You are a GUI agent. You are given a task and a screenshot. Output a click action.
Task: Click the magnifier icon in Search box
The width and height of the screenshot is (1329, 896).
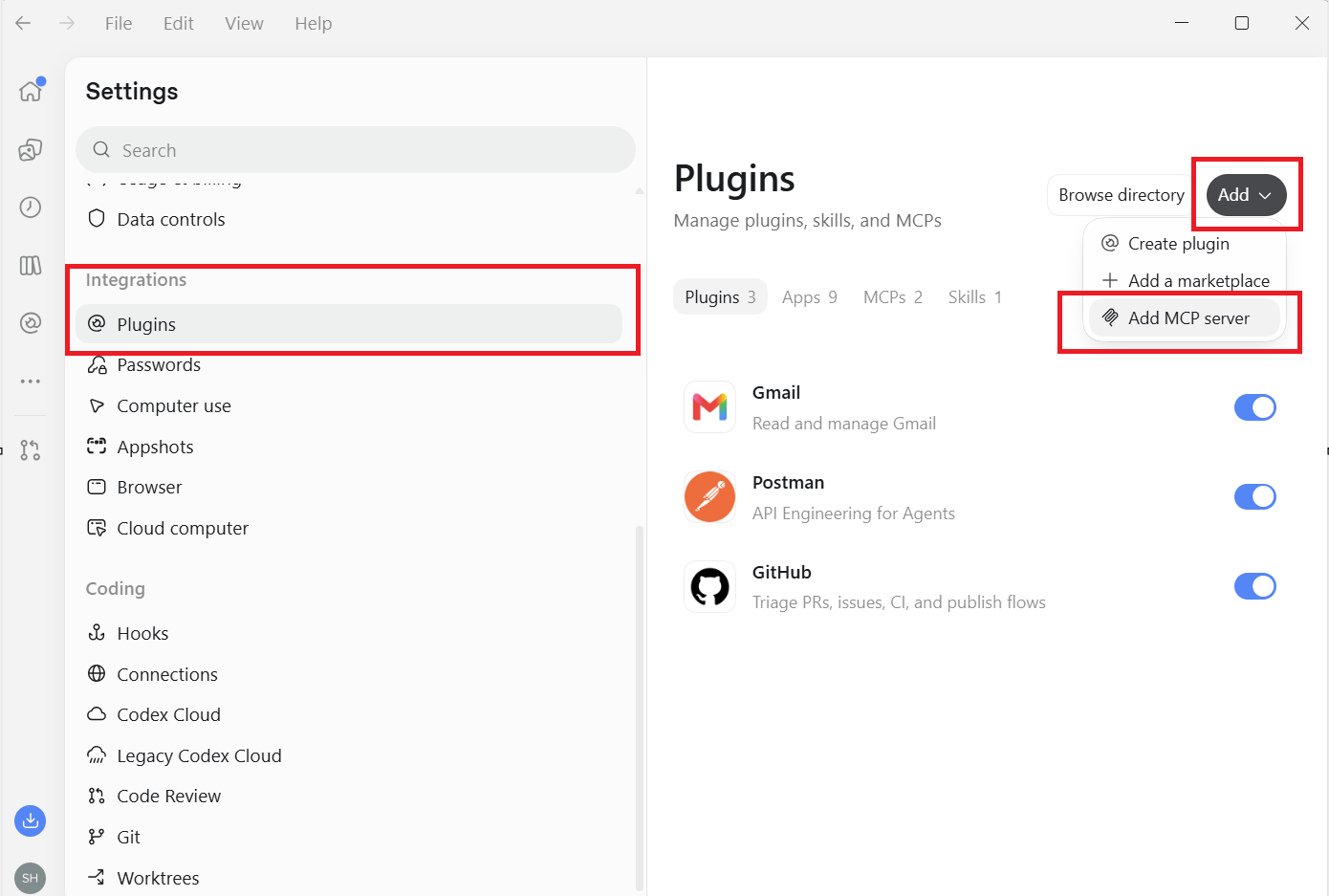(101, 150)
